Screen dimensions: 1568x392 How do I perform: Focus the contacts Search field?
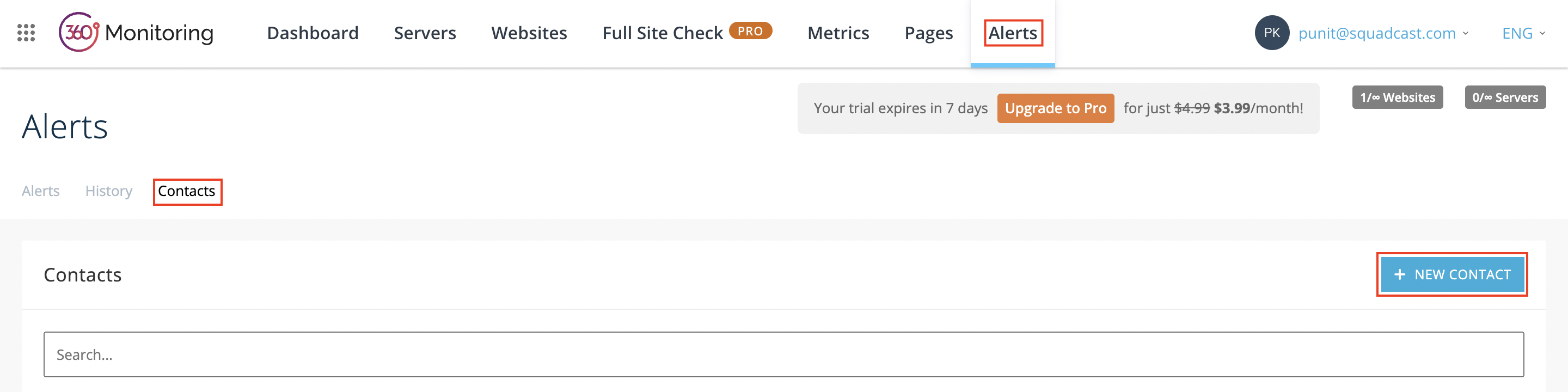click(x=783, y=354)
